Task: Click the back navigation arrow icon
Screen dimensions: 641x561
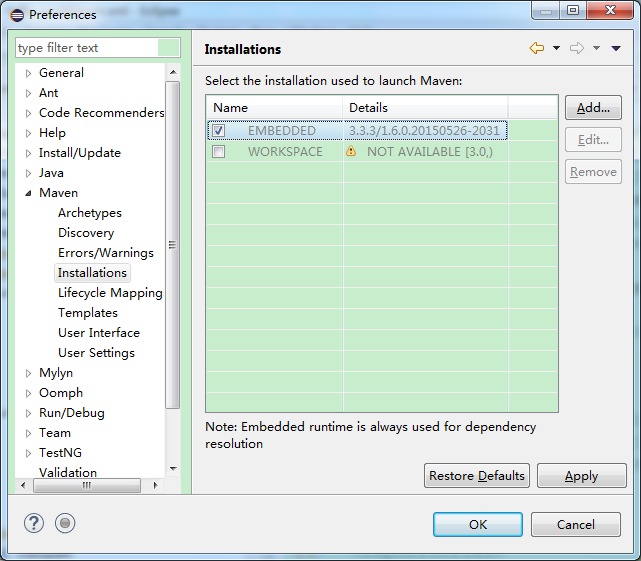Action: coord(537,48)
